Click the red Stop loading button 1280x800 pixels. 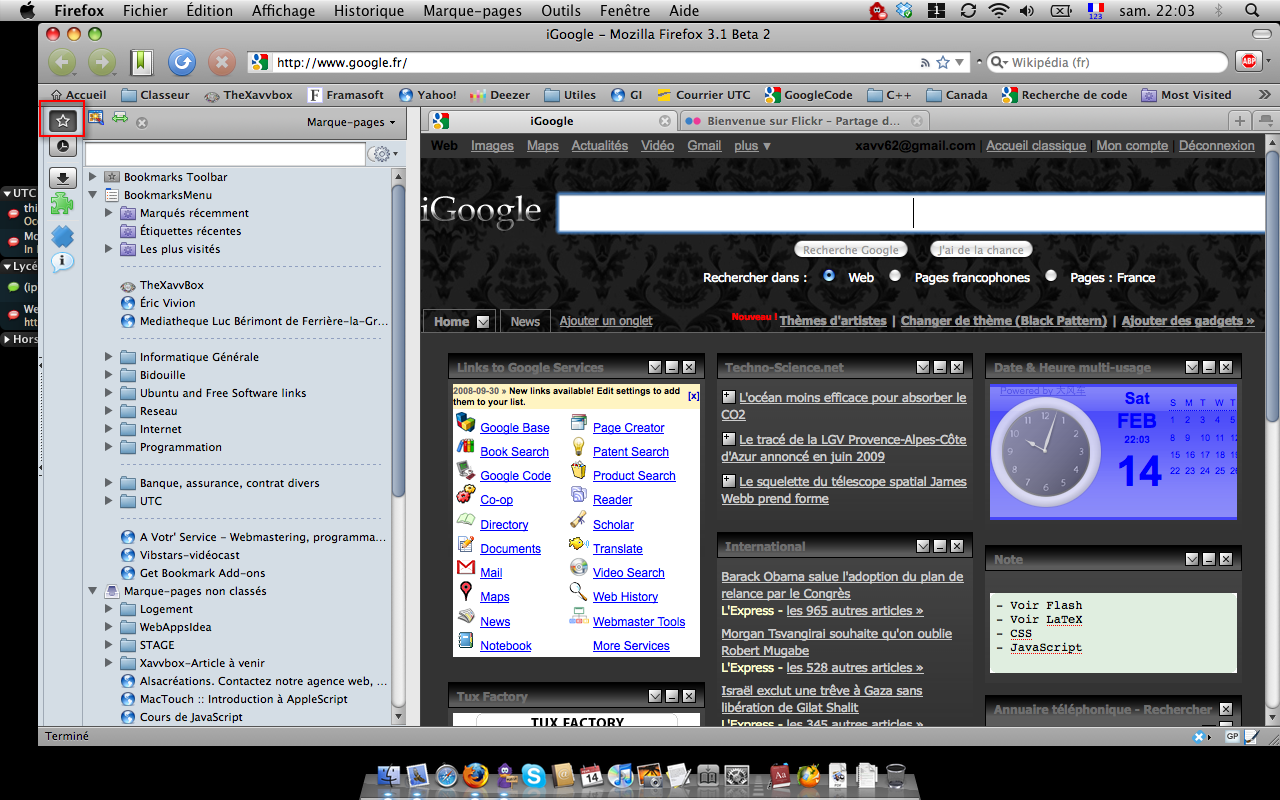point(221,62)
